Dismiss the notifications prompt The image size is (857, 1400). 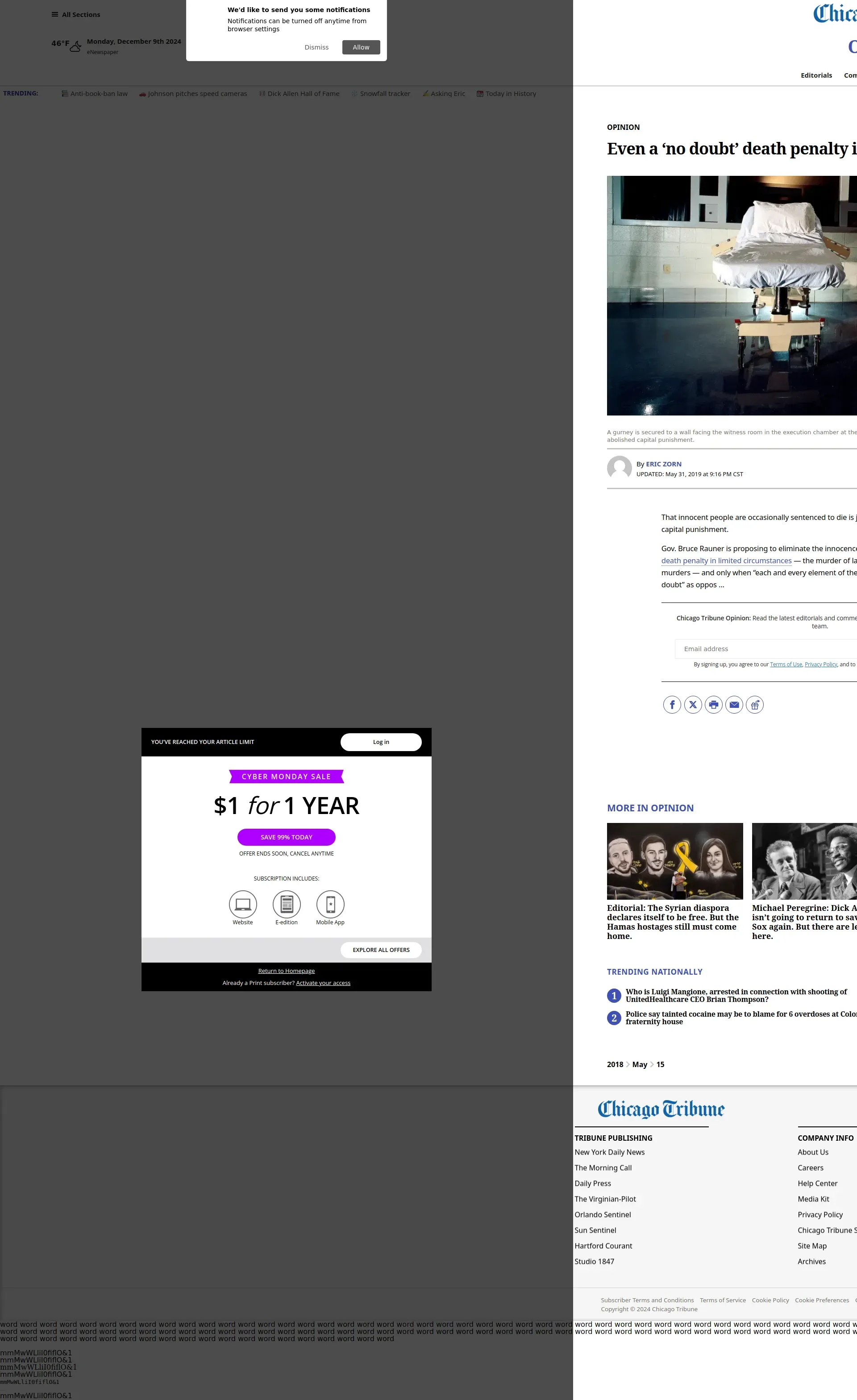click(316, 47)
